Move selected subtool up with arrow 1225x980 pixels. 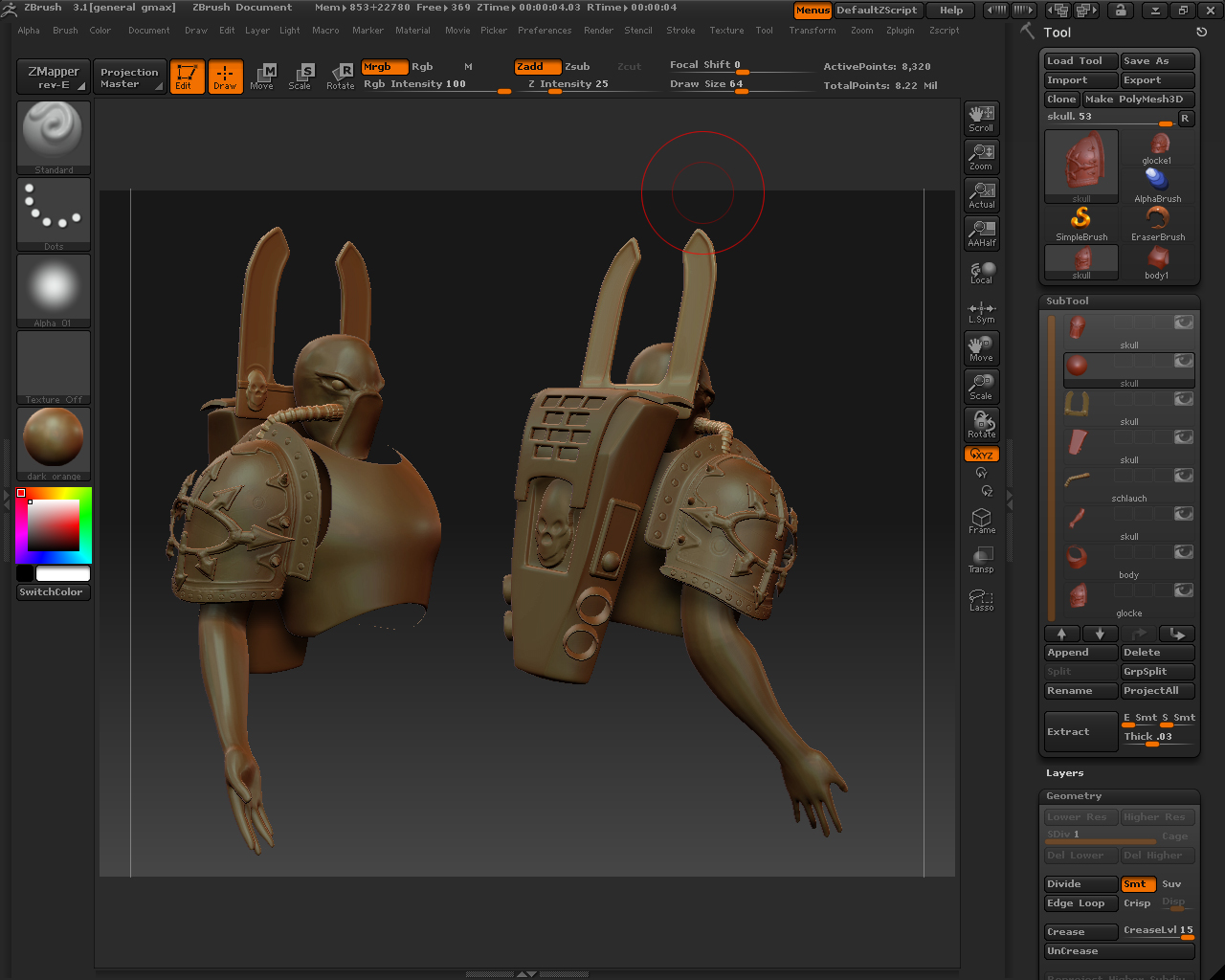pos(1061,634)
